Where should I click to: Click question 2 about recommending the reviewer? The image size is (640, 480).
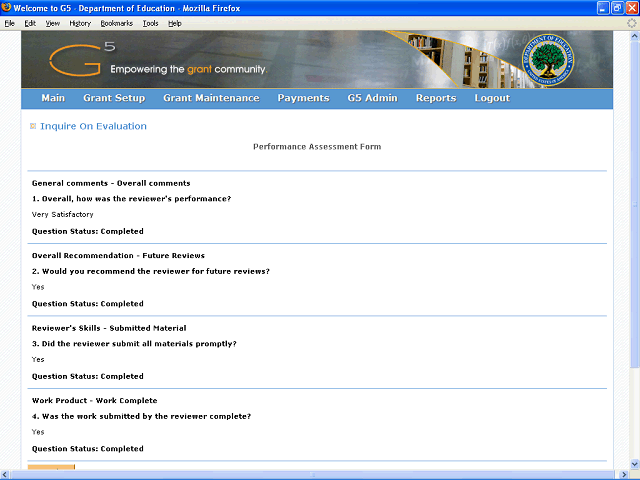(x=151, y=271)
